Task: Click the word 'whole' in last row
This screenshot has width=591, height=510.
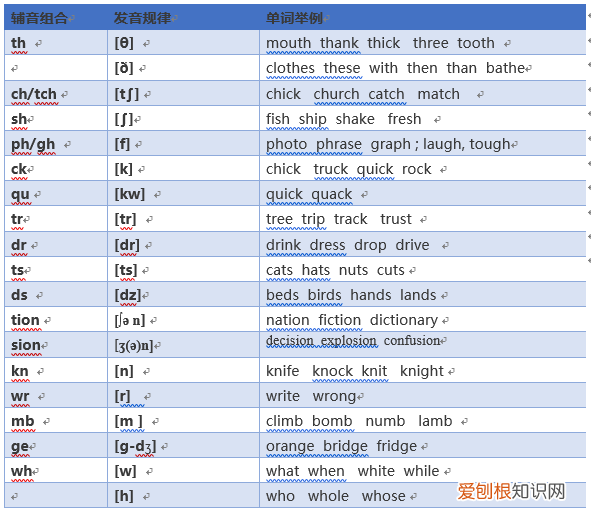Action: tap(328, 496)
